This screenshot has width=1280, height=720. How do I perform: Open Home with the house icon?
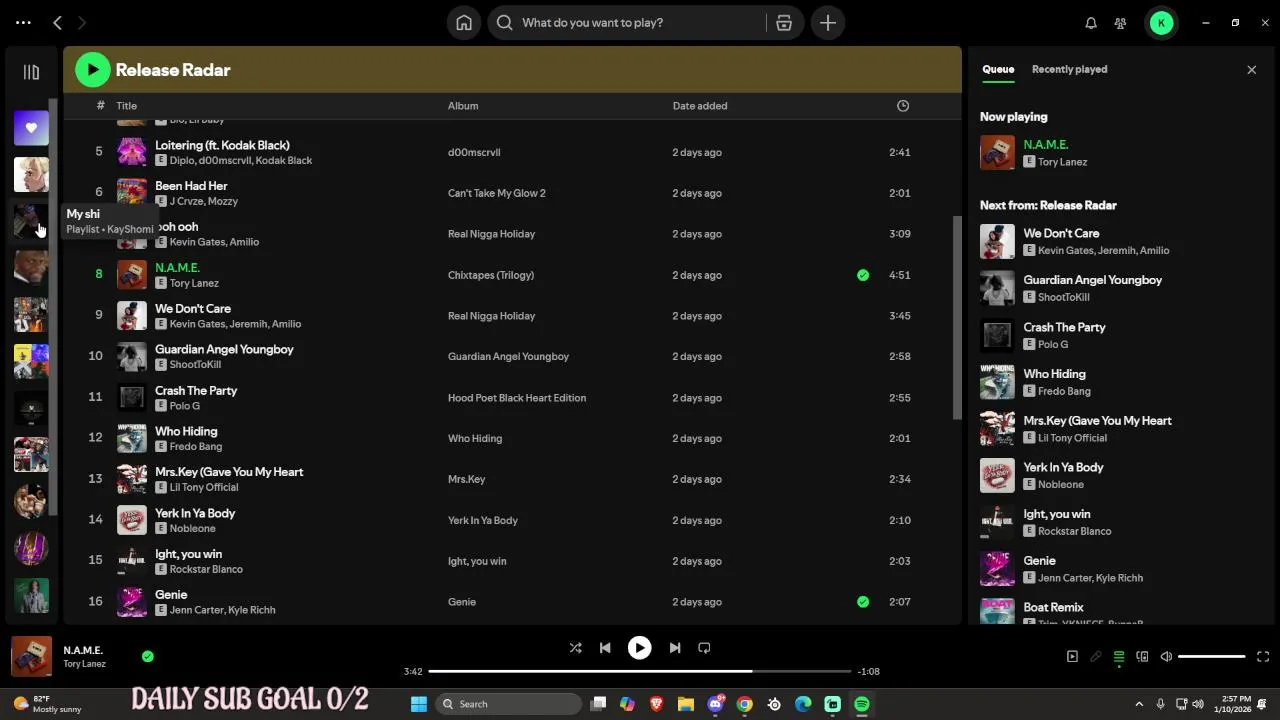point(464,22)
